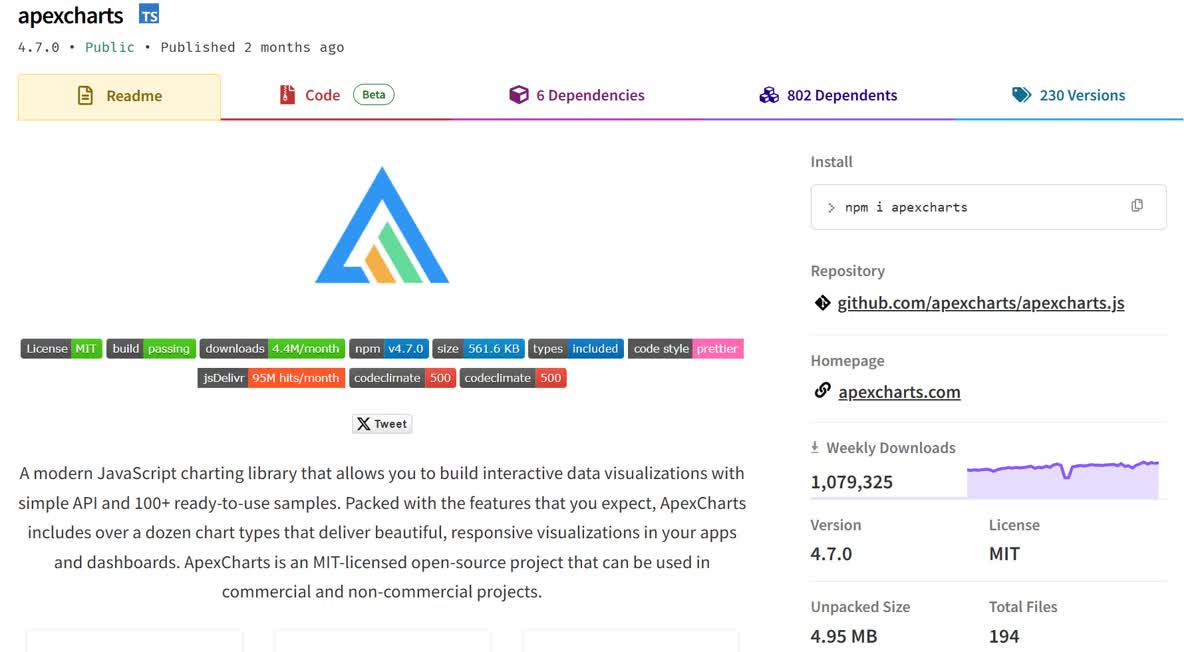Click the TypeScript TS badge icon
The width and height of the screenshot is (1200, 652).
149,15
